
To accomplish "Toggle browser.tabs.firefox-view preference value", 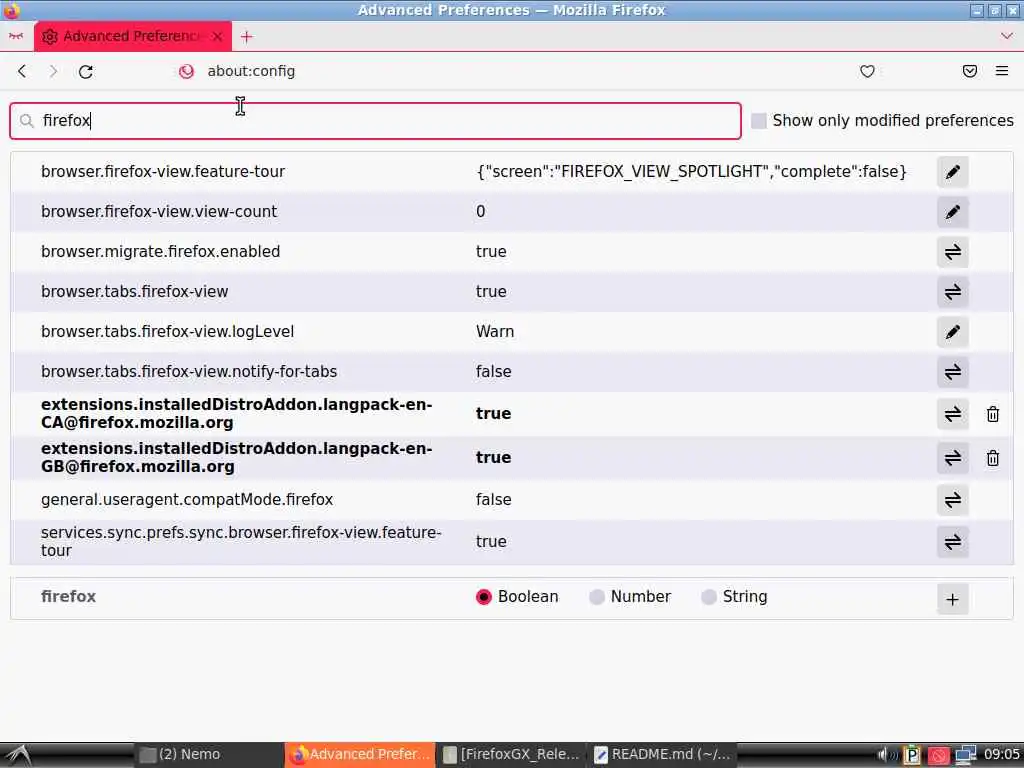I will coord(952,292).
